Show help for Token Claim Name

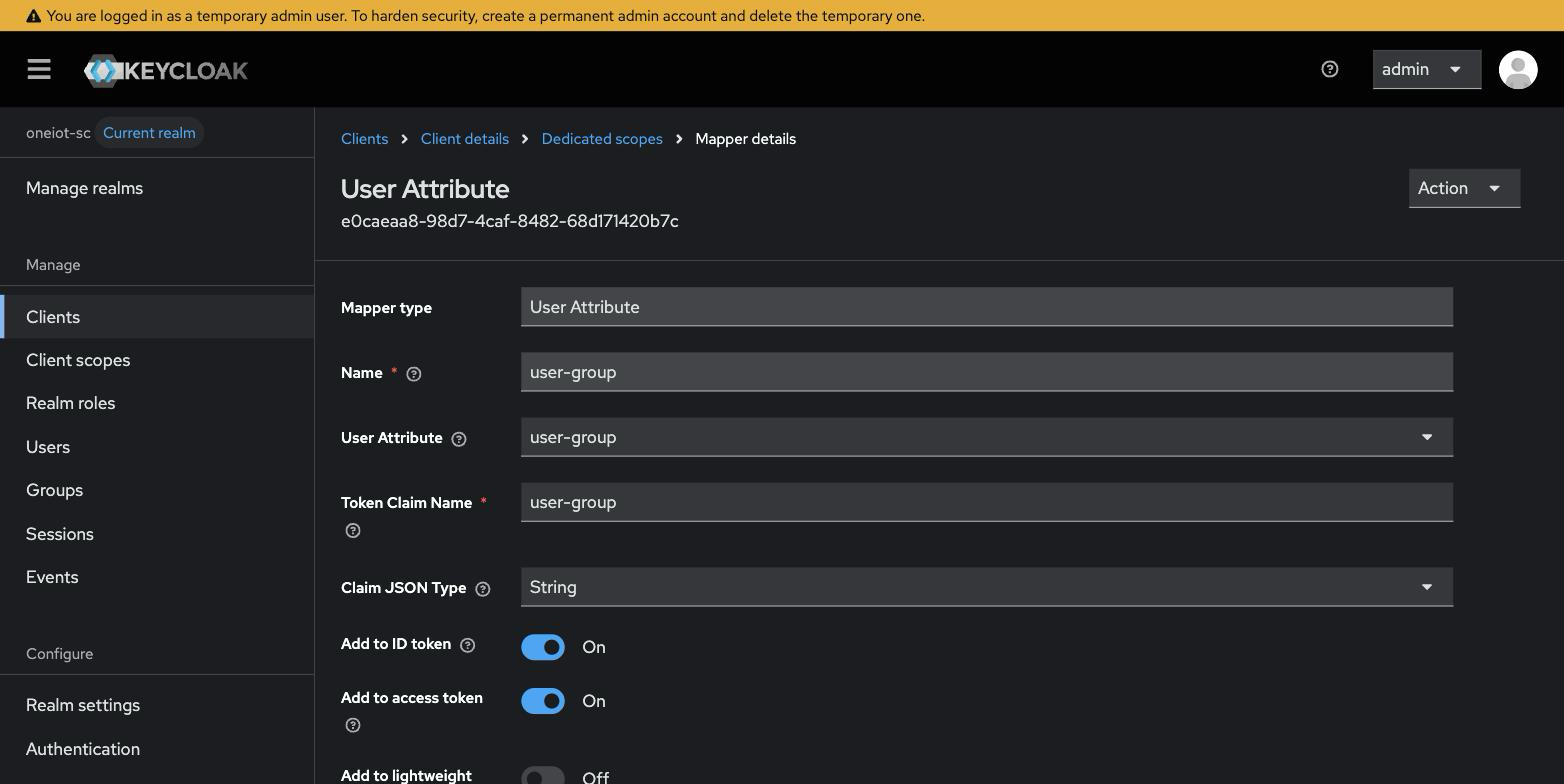(353, 531)
